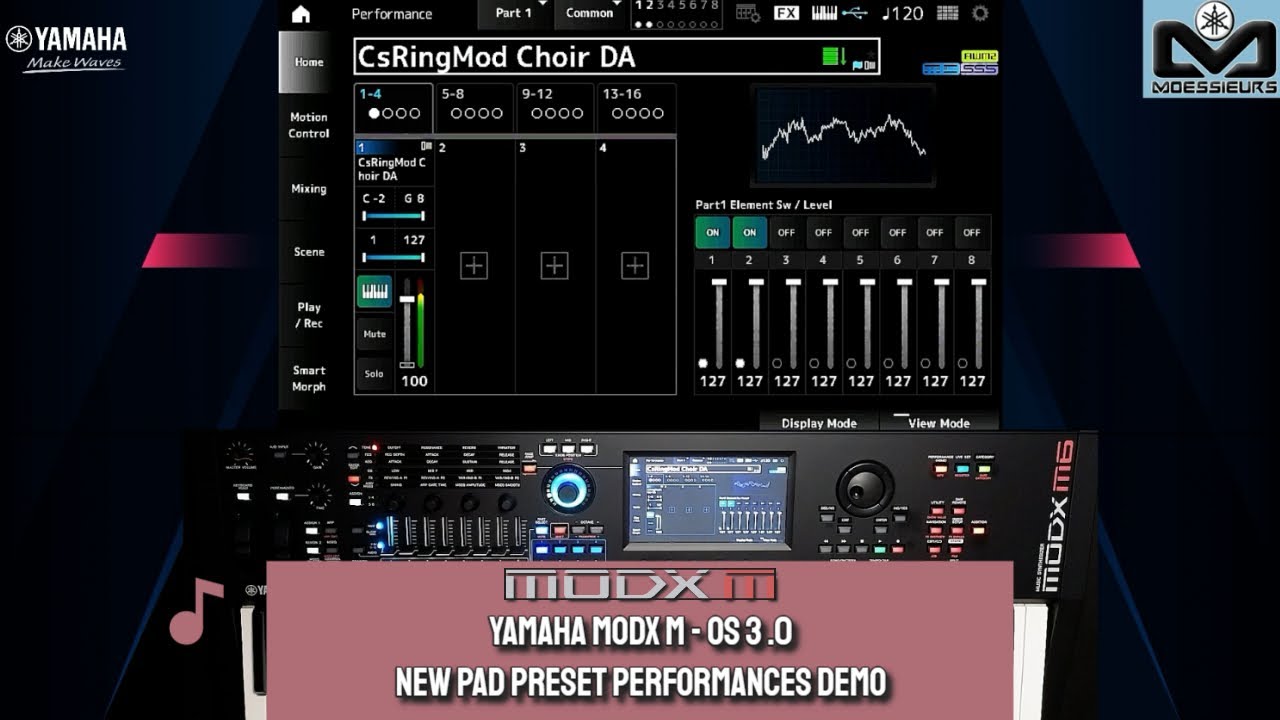Viewport: 1280px width, 720px height.
Task: Open the Smart Morph side tab
Action: (x=309, y=378)
